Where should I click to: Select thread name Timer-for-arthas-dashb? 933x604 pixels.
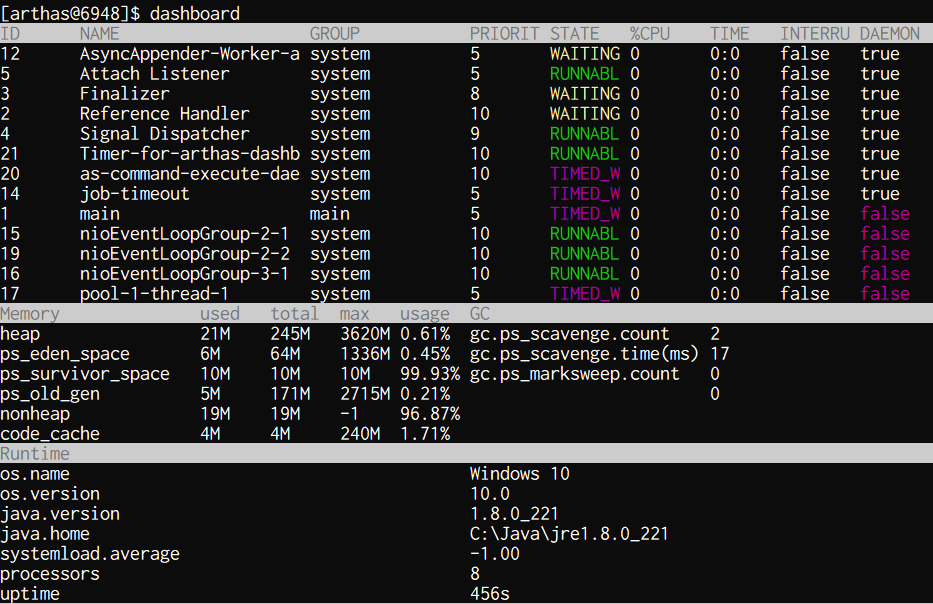[190, 154]
